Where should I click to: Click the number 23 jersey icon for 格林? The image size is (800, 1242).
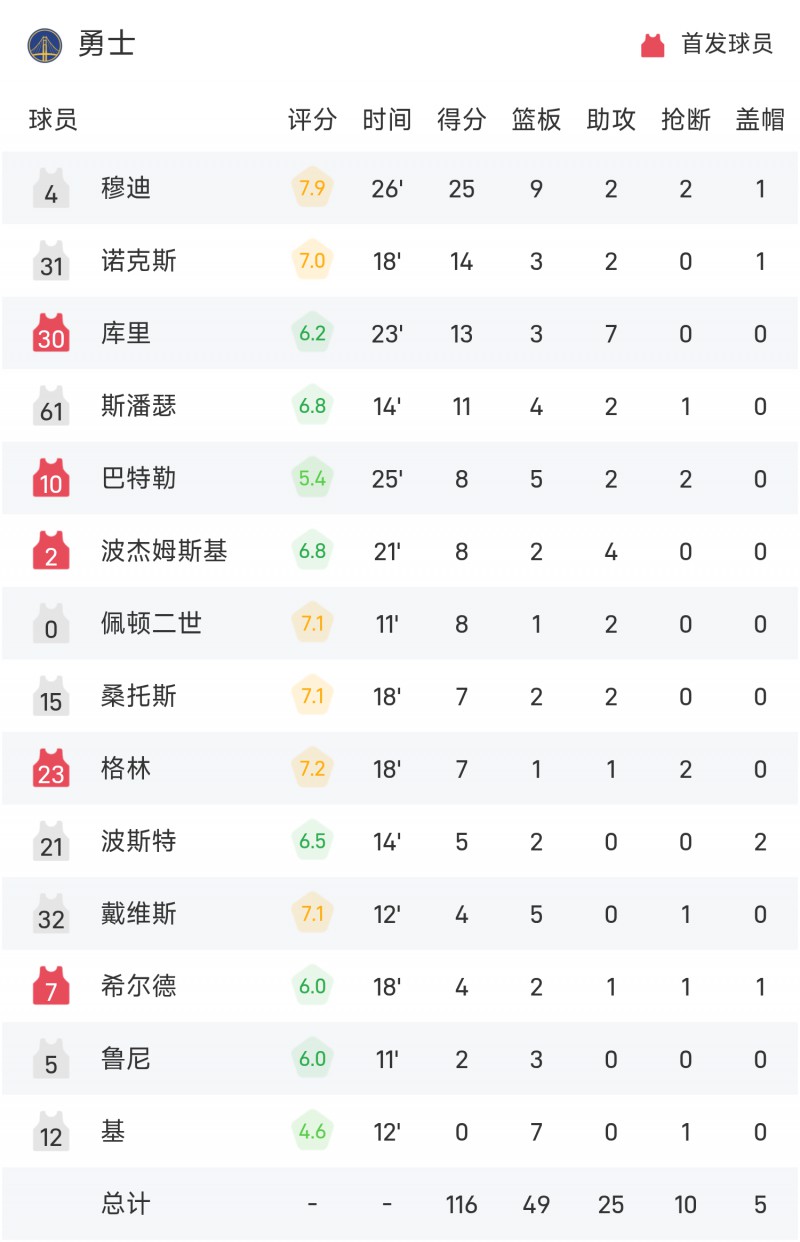tap(51, 768)
